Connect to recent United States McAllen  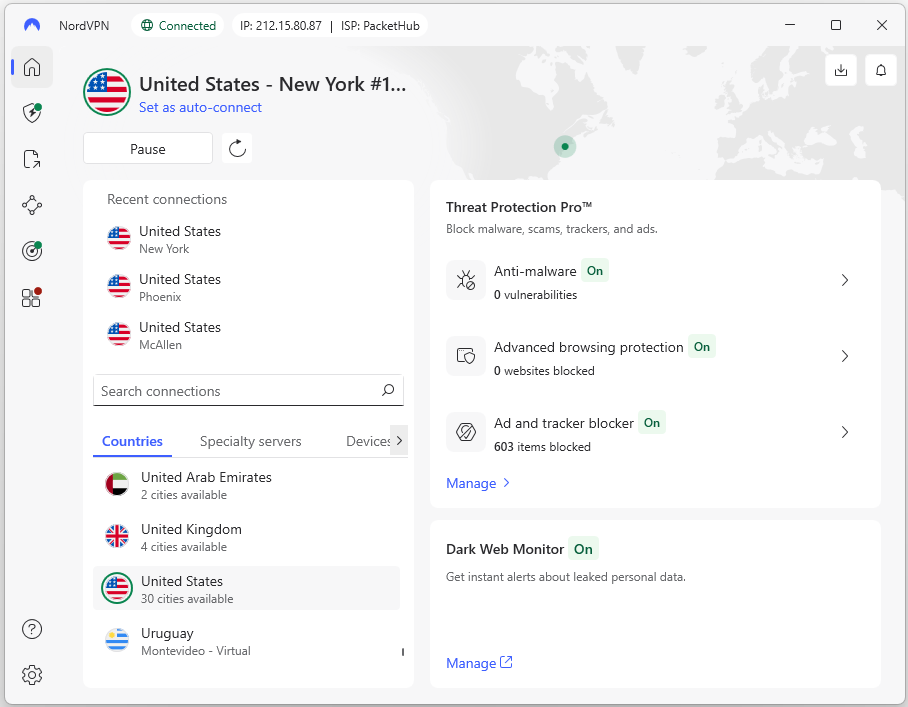pyautogui.click(x=249, y=336)
